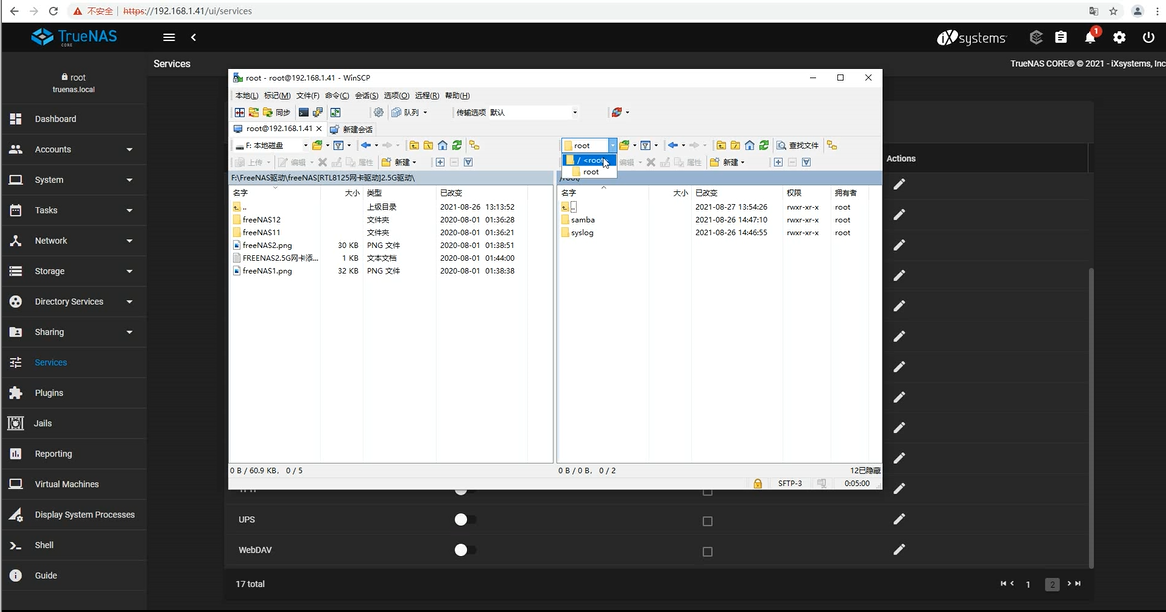This screenshot has width=1166, height=612.
Task: Open the local drive selection dropdown
Action: [270, 146]
